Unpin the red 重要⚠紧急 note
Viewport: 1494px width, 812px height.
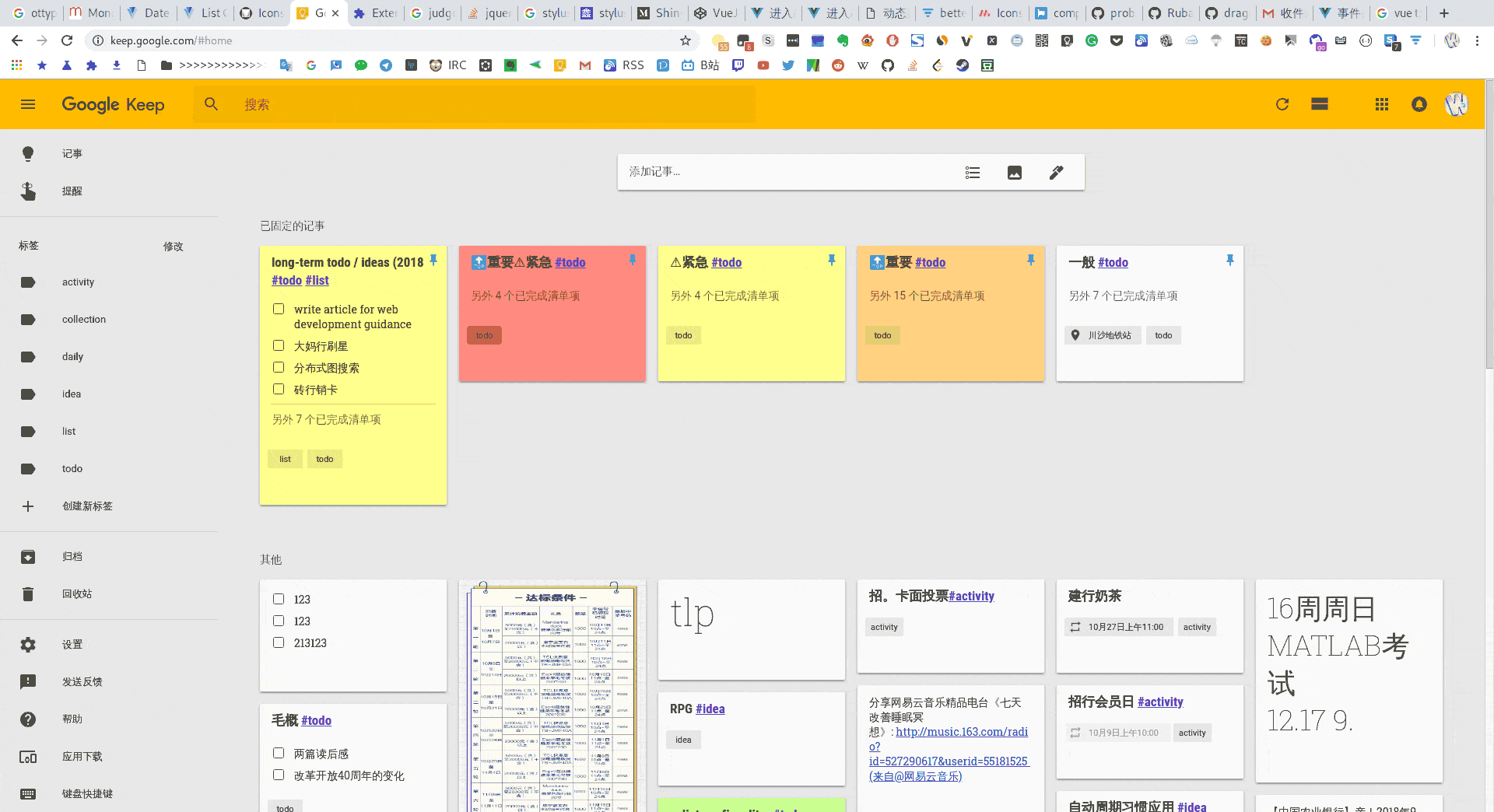coord(633,260)
